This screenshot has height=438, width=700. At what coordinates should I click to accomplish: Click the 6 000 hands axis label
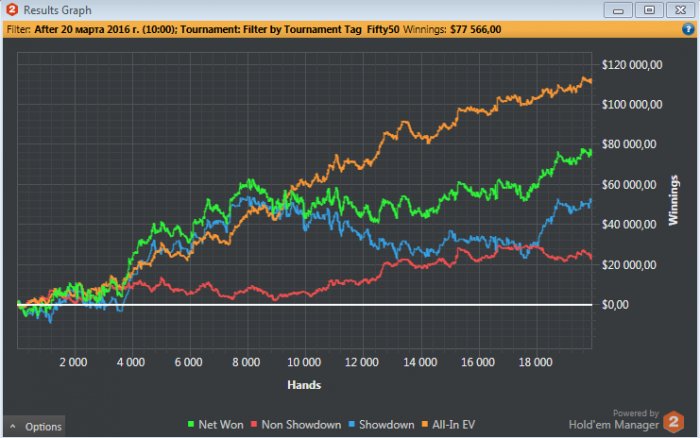click(188, 362)
